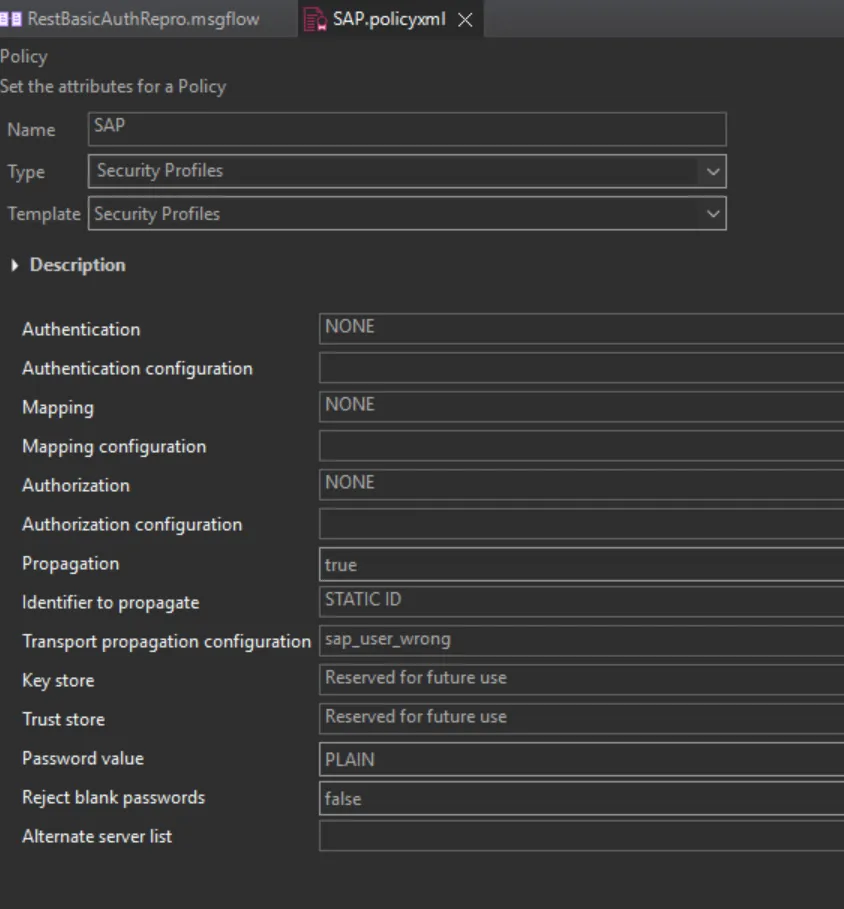
Task: Click the Template combo box showing Security Profiles
Action: pos(407,213)
